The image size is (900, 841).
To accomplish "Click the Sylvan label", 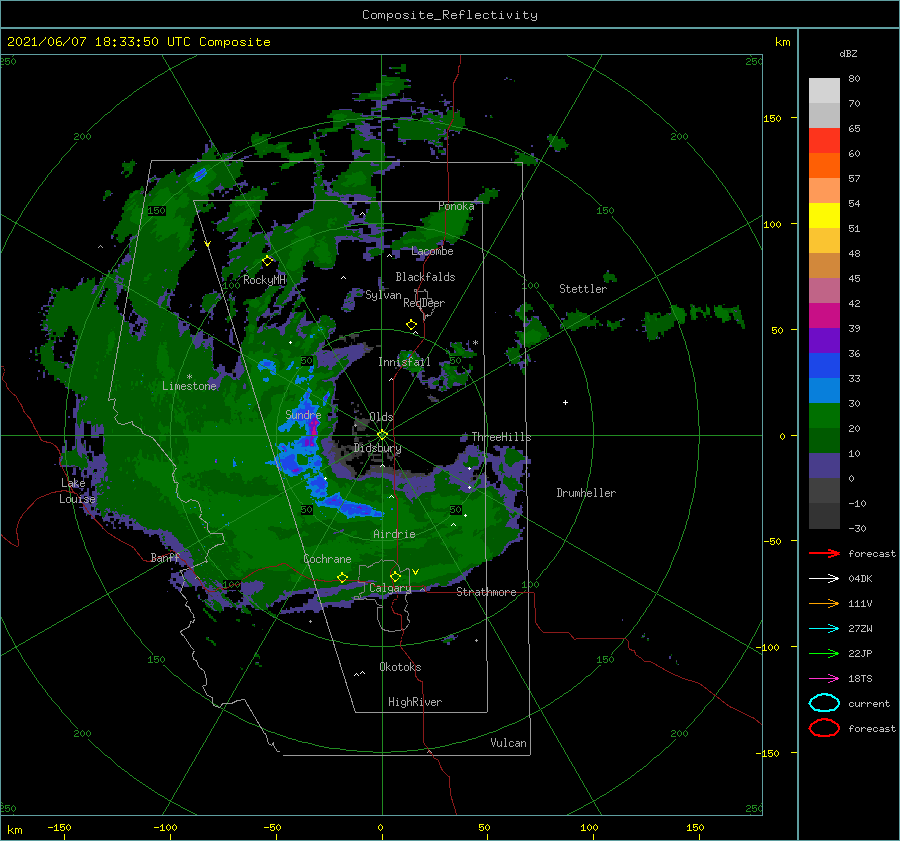I will 383,295.
